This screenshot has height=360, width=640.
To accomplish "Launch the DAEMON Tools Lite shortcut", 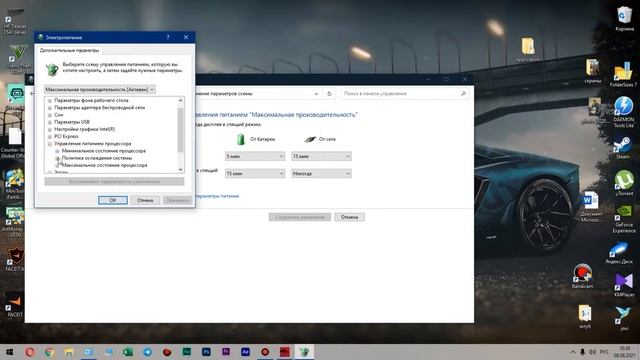I will tap(623, 111).
